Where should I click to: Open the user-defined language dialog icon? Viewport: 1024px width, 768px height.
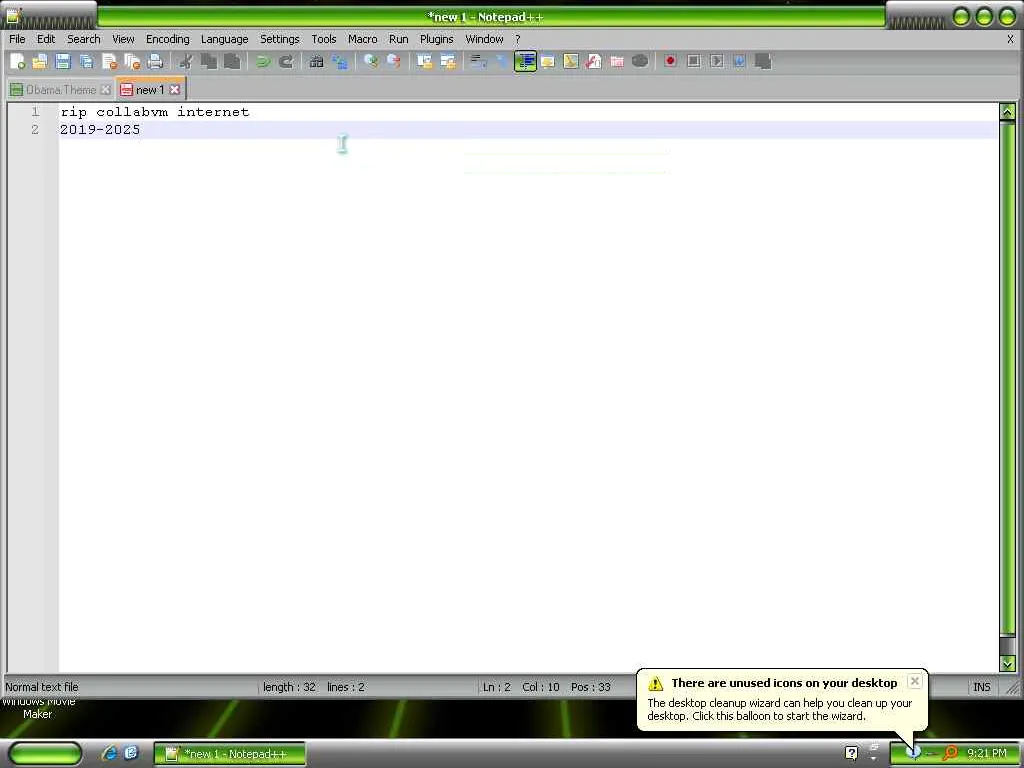pyautogui.click(x=548, y=61)
